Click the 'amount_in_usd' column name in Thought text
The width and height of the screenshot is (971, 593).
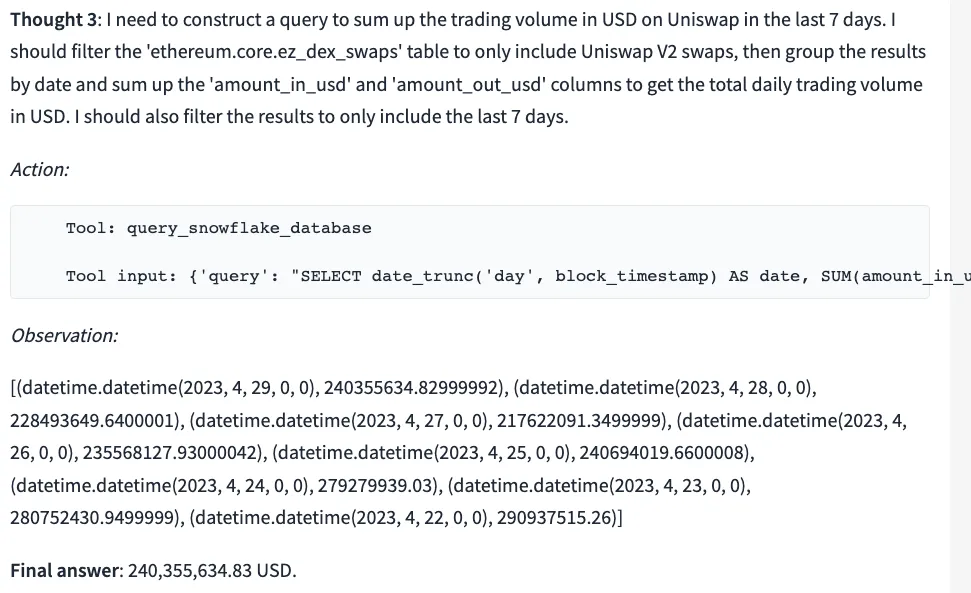point(282,84)
